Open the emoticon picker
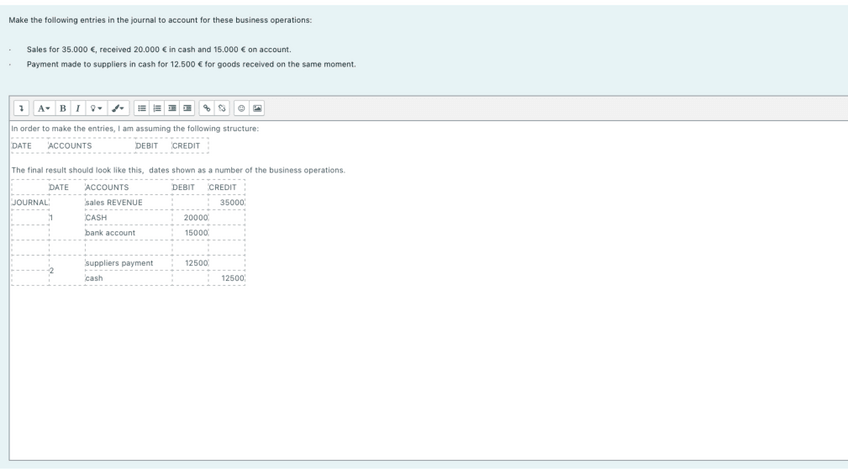 coord(241,108)
